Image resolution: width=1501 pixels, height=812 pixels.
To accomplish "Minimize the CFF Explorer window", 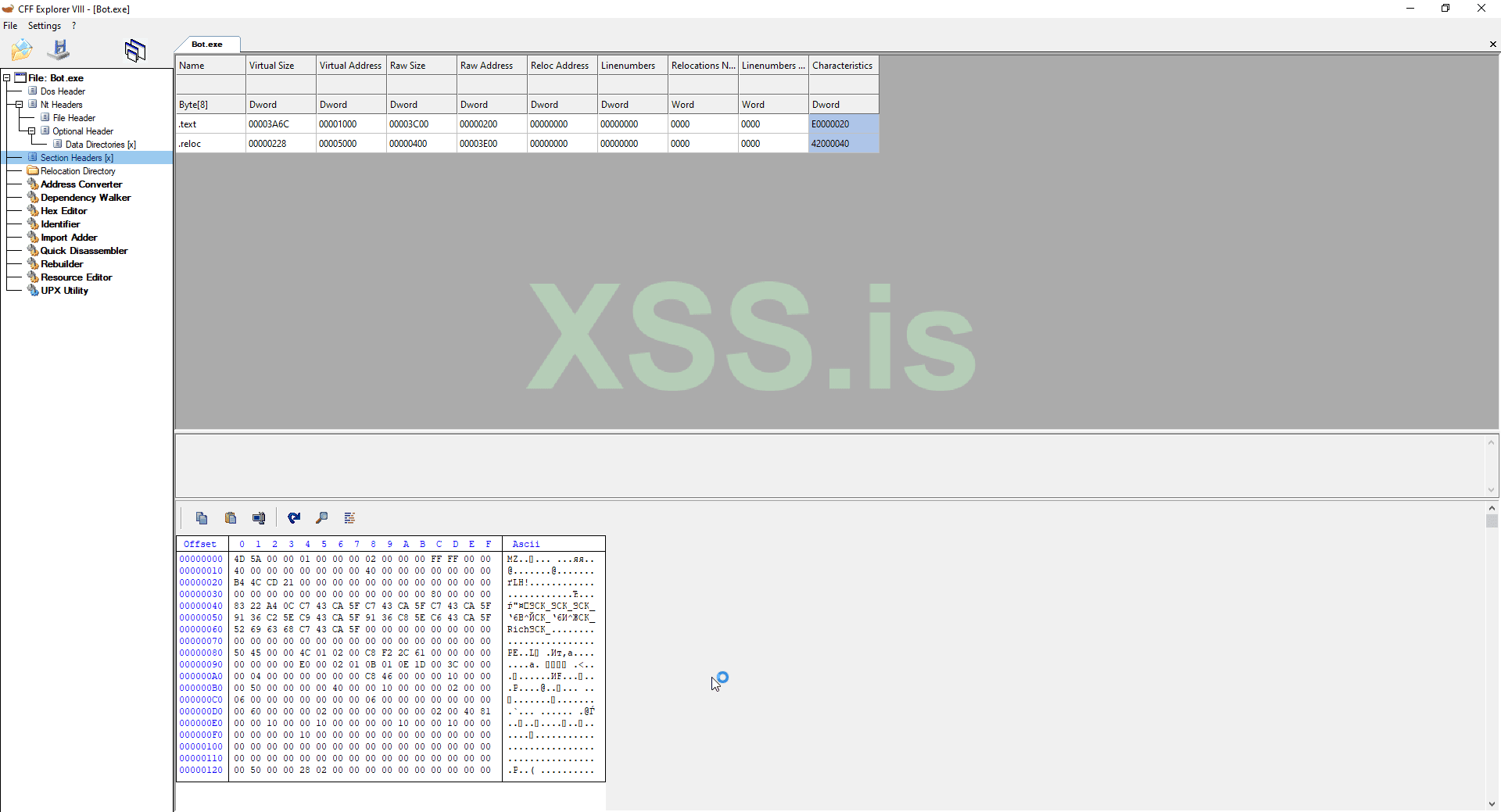I will pyautogui.click(x=1410, y=9).
